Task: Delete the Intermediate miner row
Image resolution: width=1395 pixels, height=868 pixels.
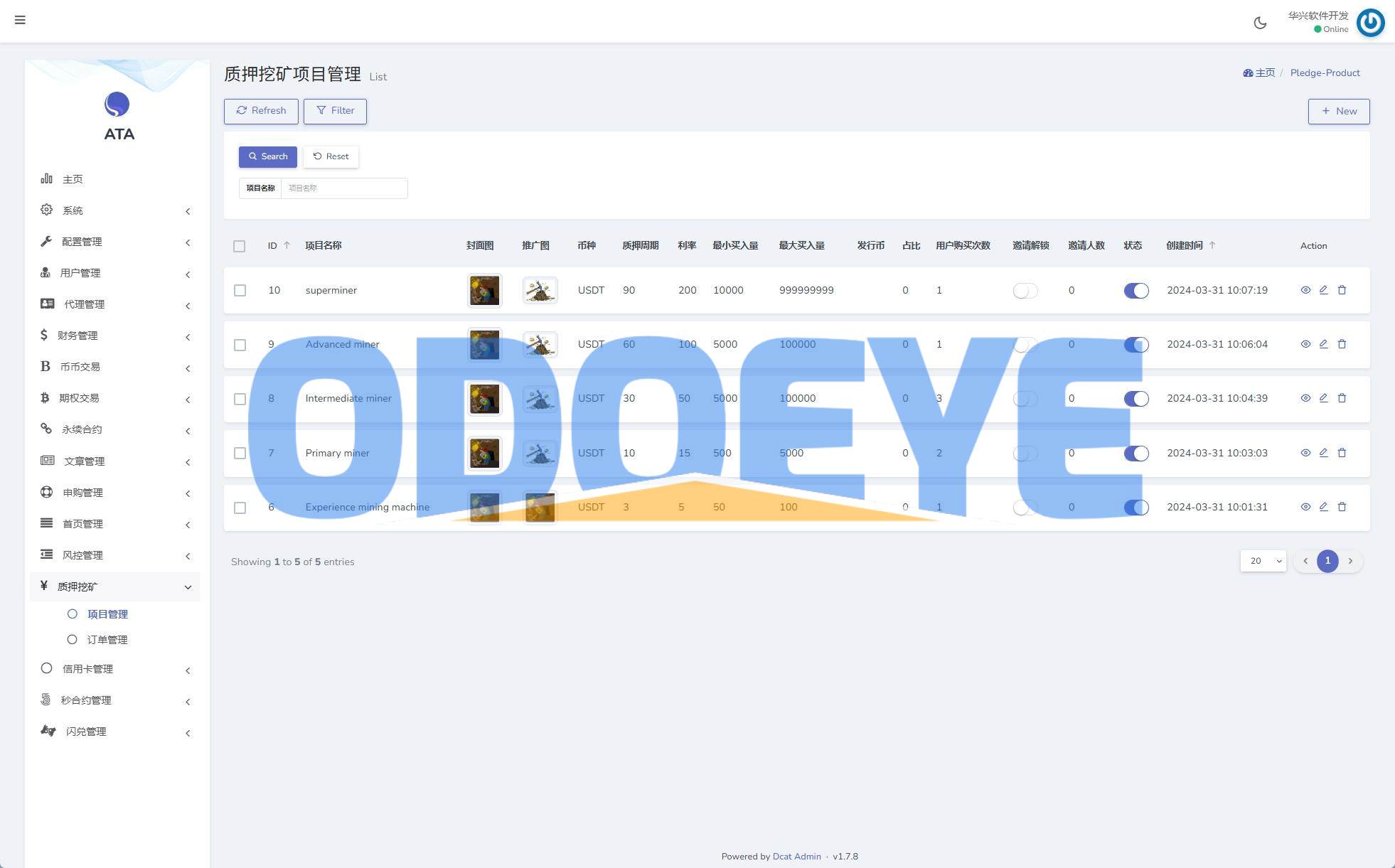Action: [1342, 398]
